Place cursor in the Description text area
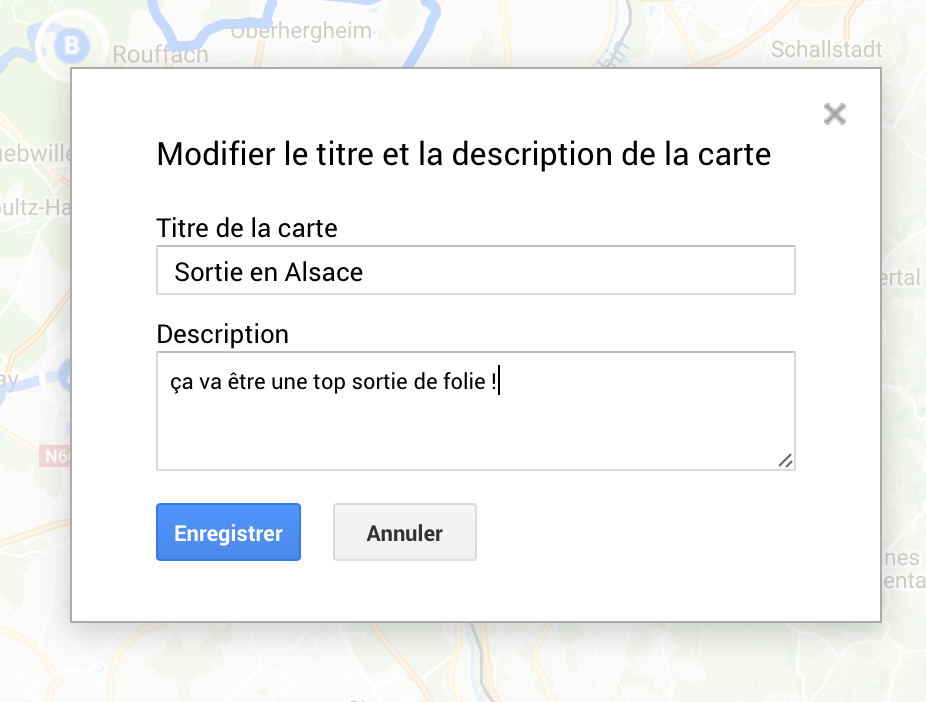The height and width of the screenshot is (702, 926). (475, 411)
